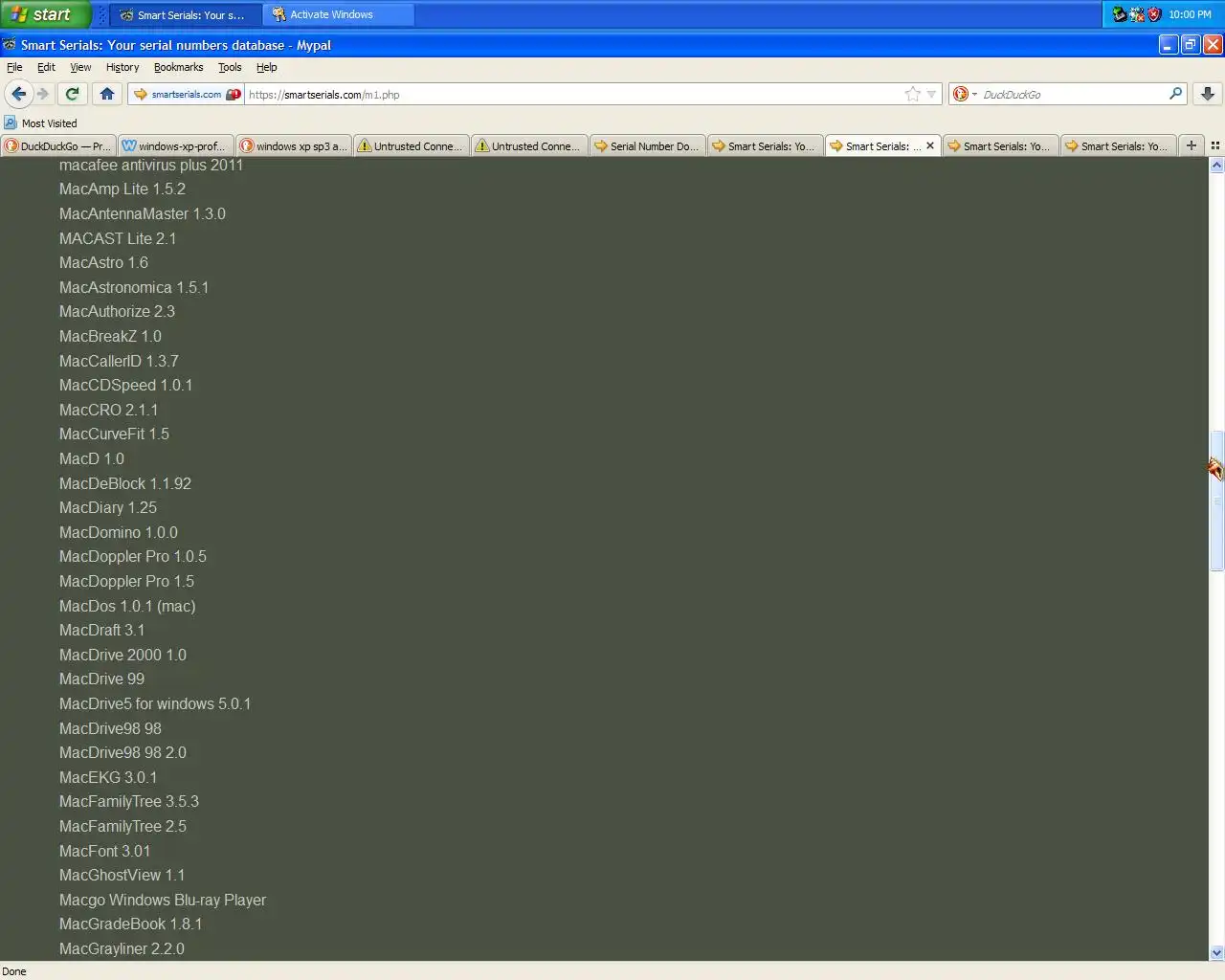Open the MacDiary 1.25 link

(x=108, y=508)
